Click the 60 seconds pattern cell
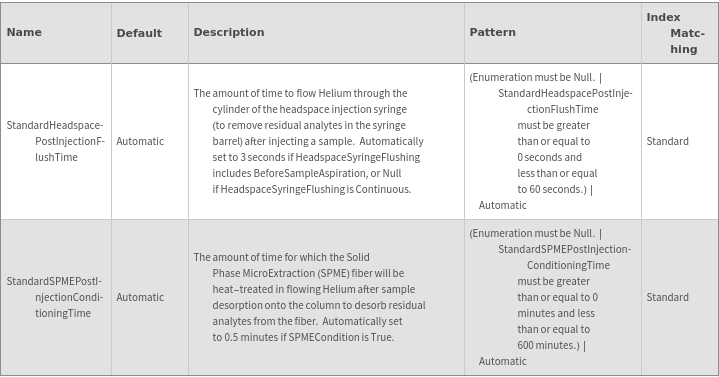The image size is (719, 377). click(x=553, y=141)
